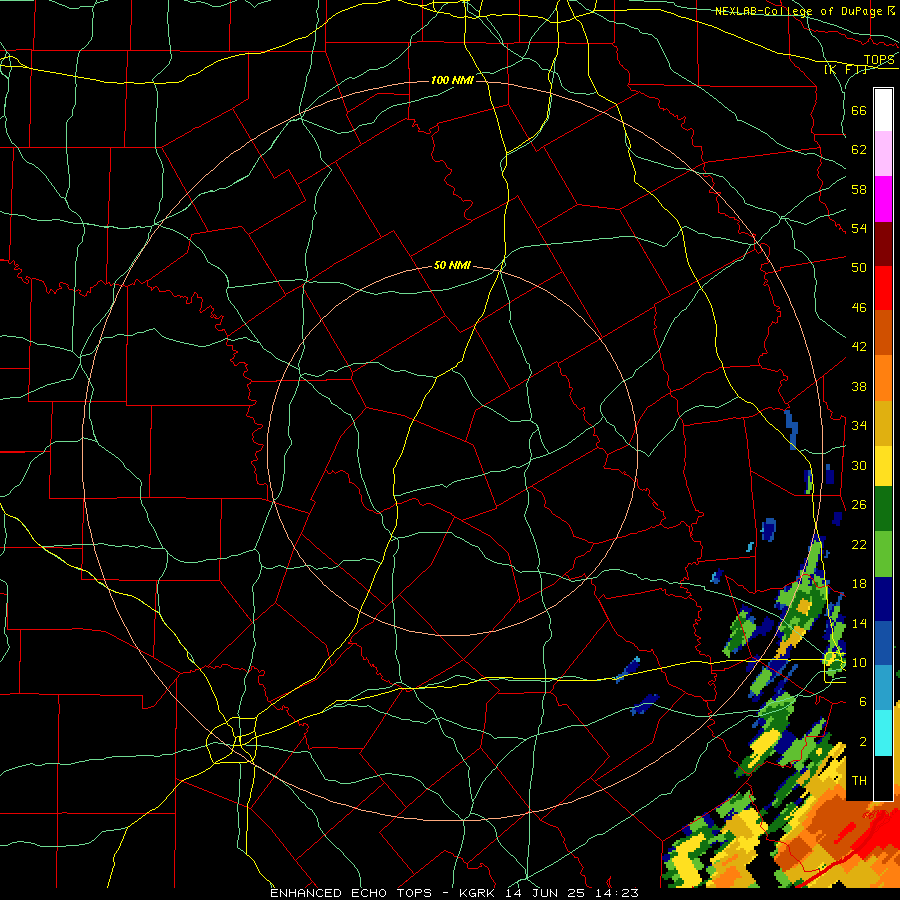Click the gold swatch between 38 and 34

click(x=883, y=422)
